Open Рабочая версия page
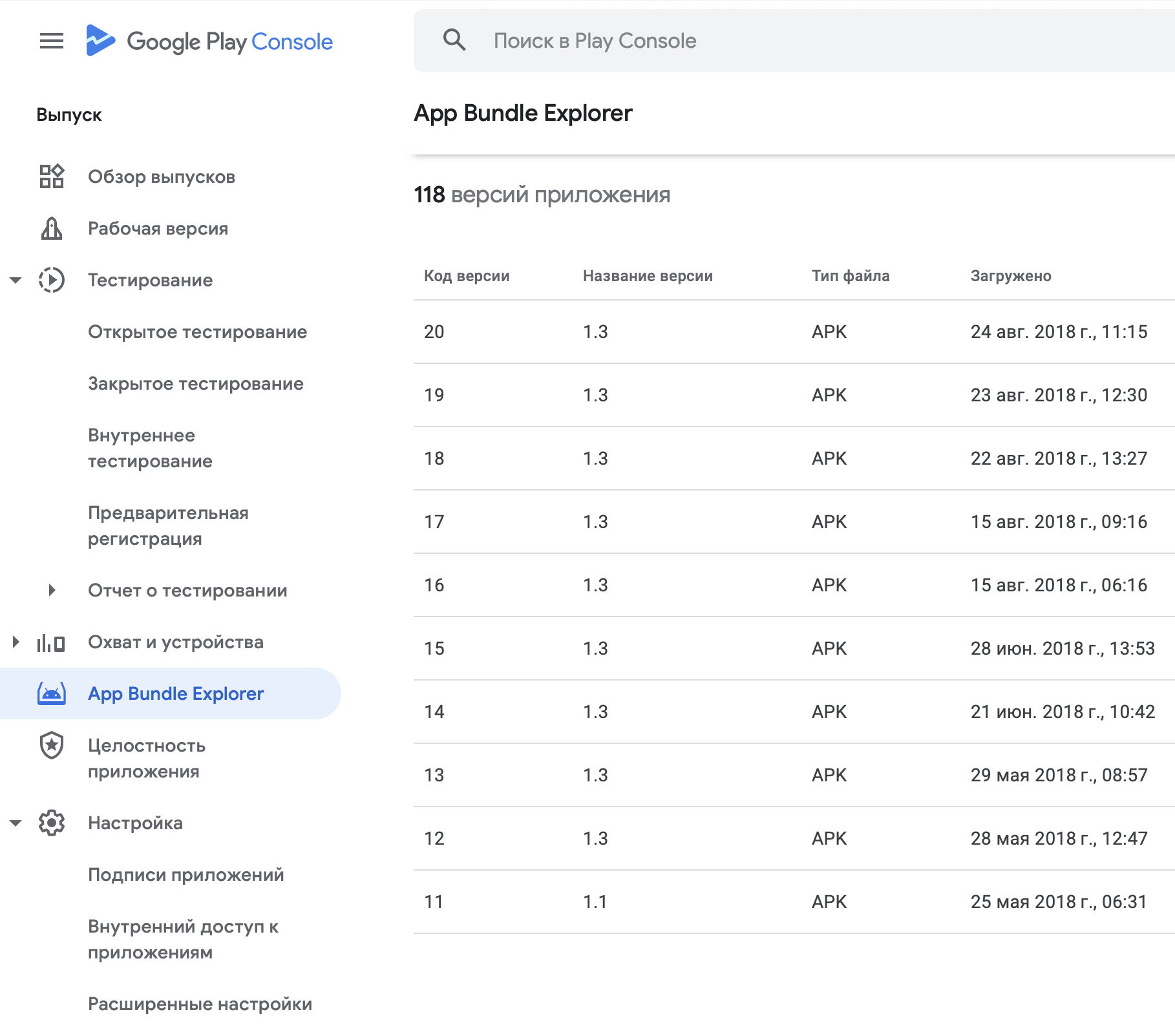Image resolution: width=1175 pixels, height=1036 pixels. 158,228
